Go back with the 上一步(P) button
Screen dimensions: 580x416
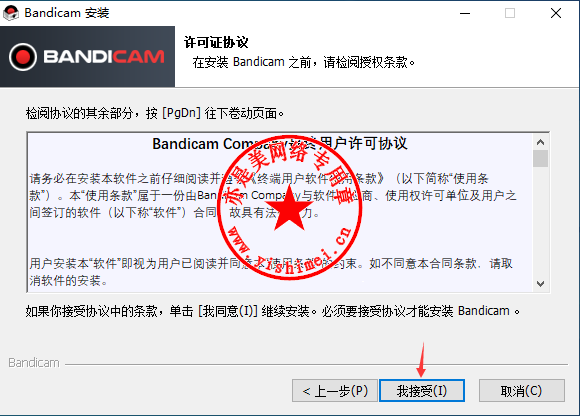[335, 390]
